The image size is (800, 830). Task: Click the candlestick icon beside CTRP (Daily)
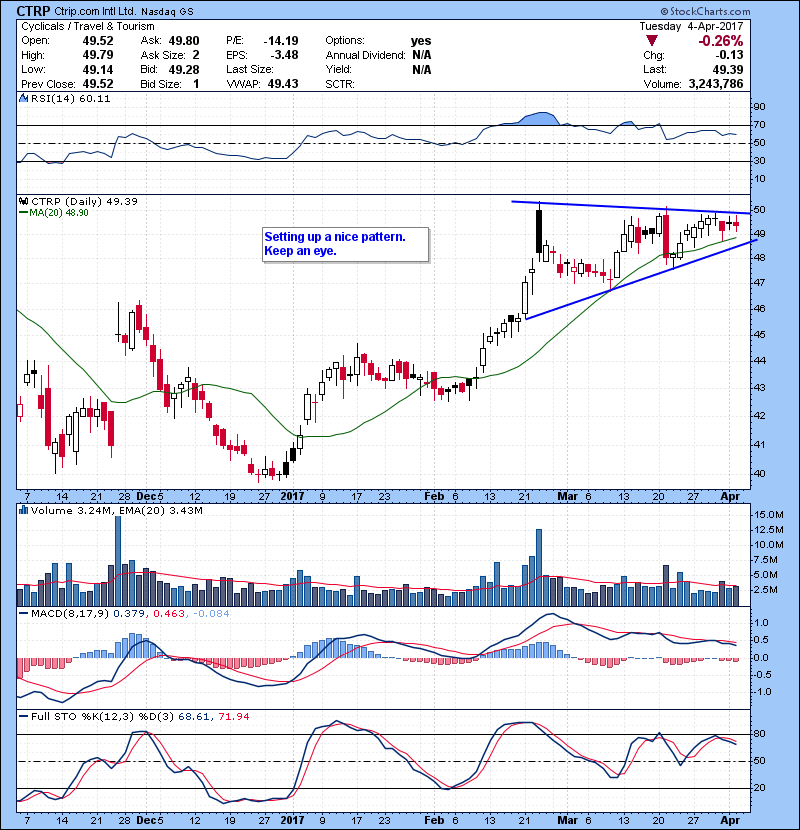23,201
